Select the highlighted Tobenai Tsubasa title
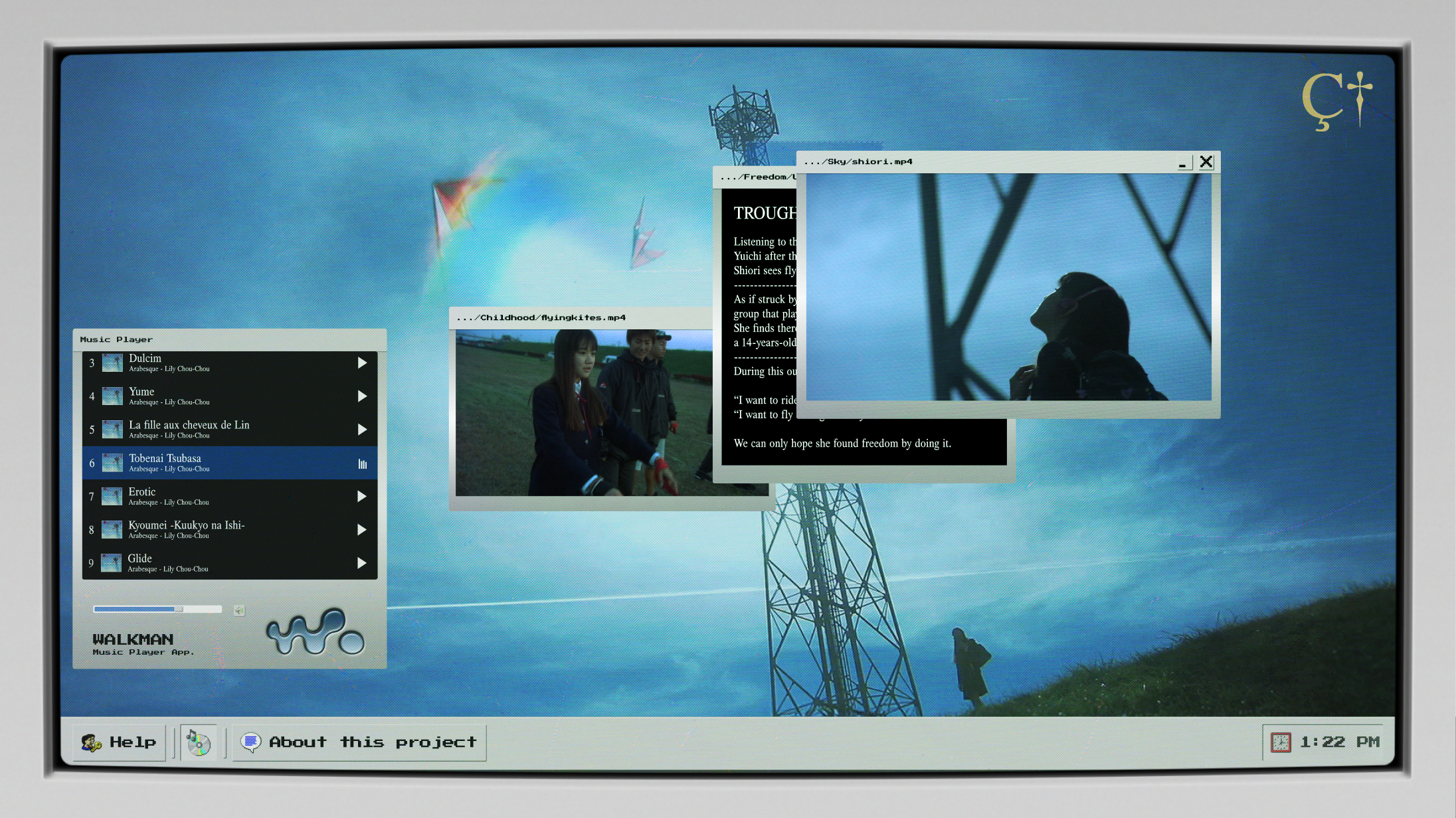Screen dimensions: 1456x818 165,458
